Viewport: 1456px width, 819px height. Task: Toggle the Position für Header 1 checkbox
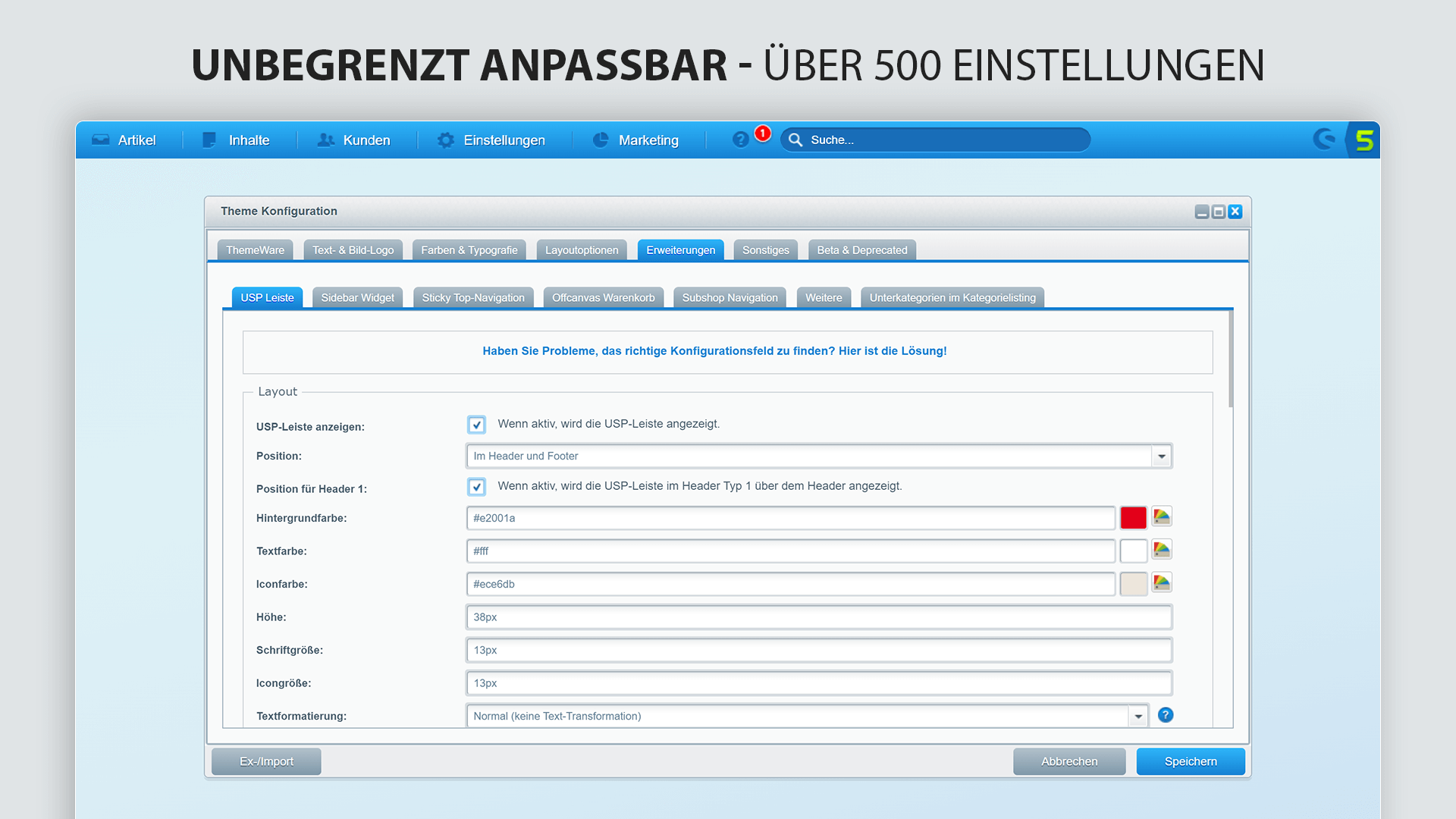[x=476, y=487]
